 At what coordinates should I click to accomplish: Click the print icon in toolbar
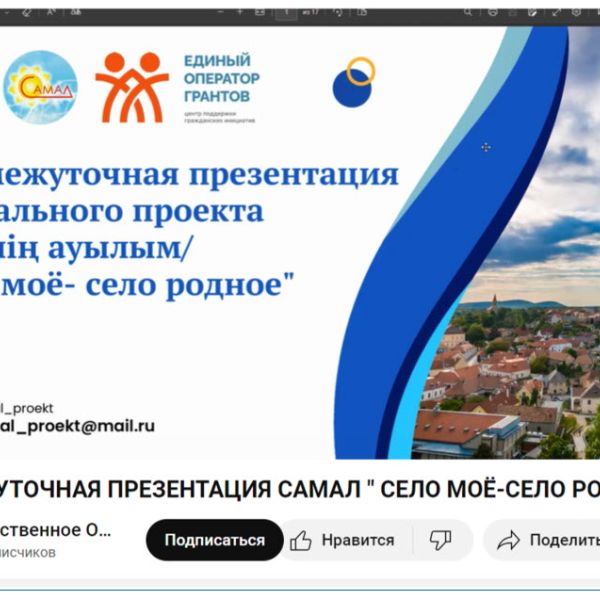click(493, 12)
